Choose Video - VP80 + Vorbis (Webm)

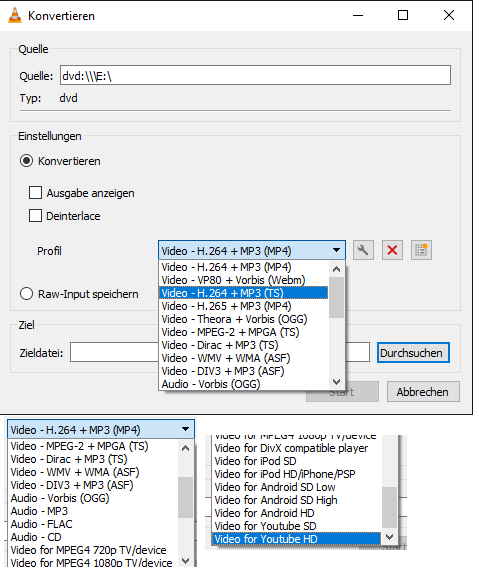(x=243, y=280)
